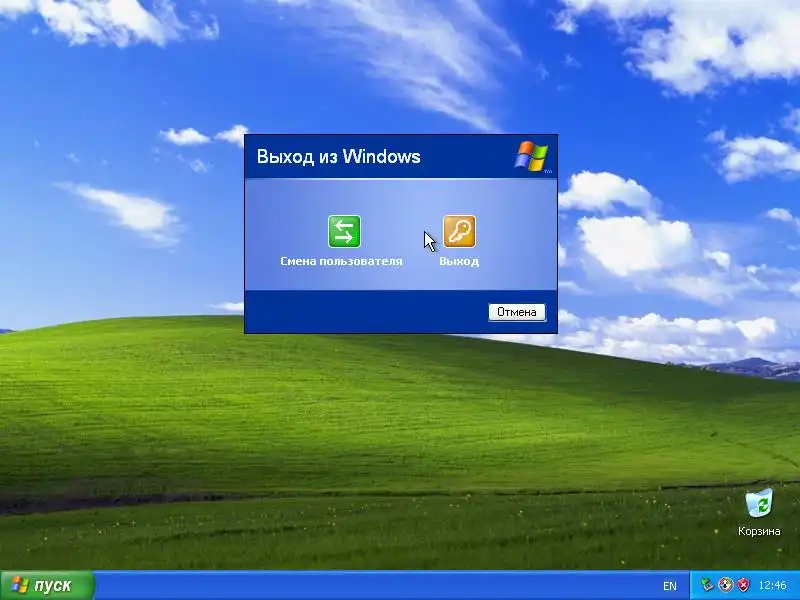
Task: Click the orange key Log Off icon
Action: [x=459, y=231]
